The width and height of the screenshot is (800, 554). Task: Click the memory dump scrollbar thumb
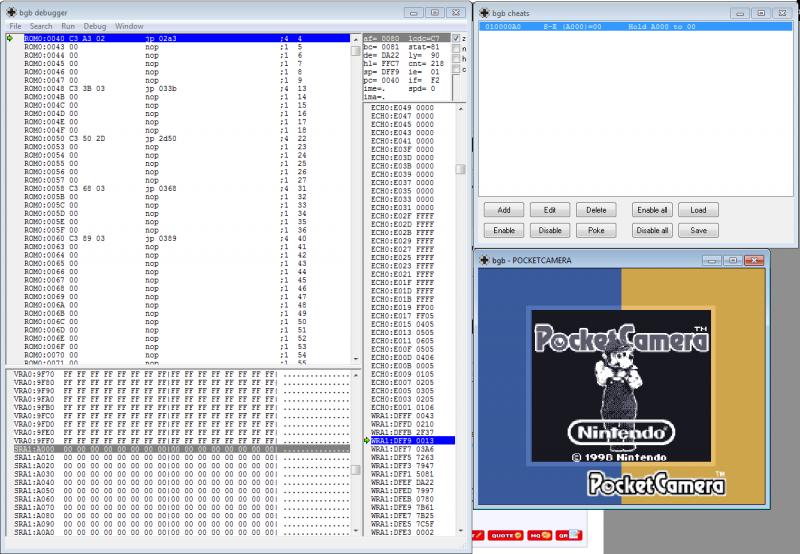point(356,470)
